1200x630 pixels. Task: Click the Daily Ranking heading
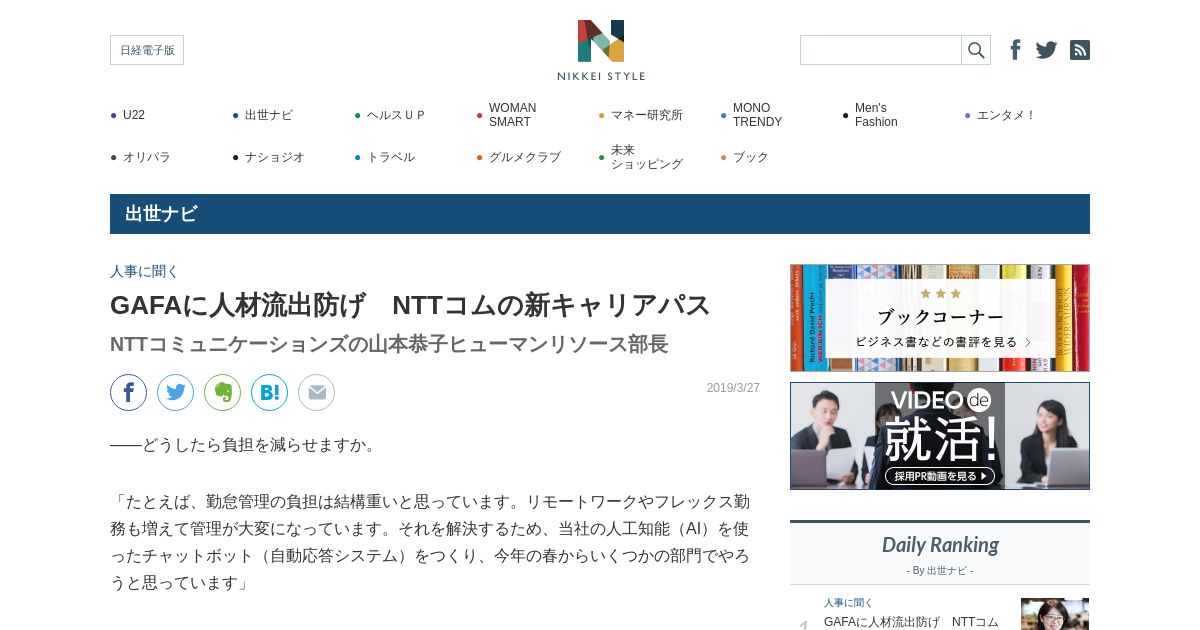tap(940, 545)
